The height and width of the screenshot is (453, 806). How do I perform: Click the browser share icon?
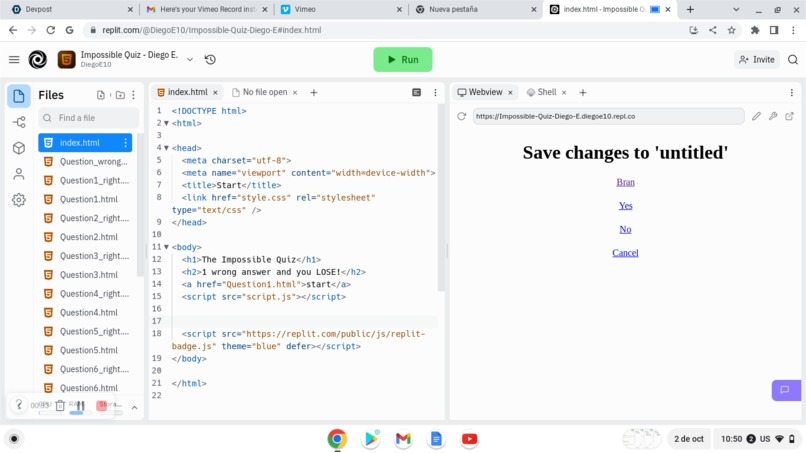[x=712, y=30]
